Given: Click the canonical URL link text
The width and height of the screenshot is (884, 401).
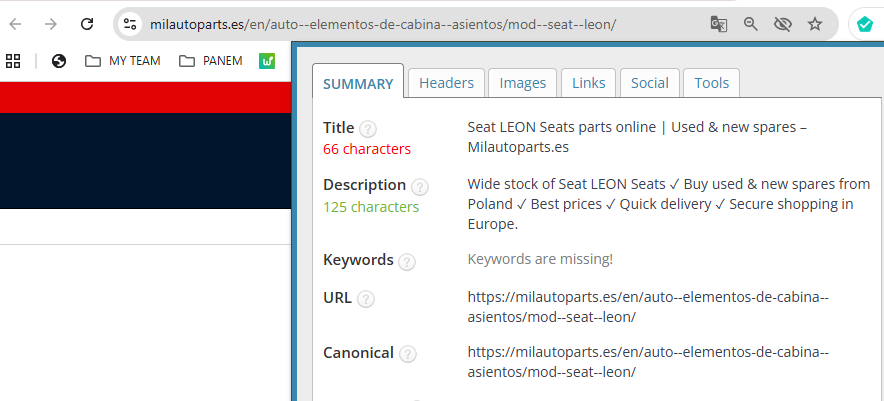Looking at the screenshot, I should pyautogui.click(x=648, y=362).
